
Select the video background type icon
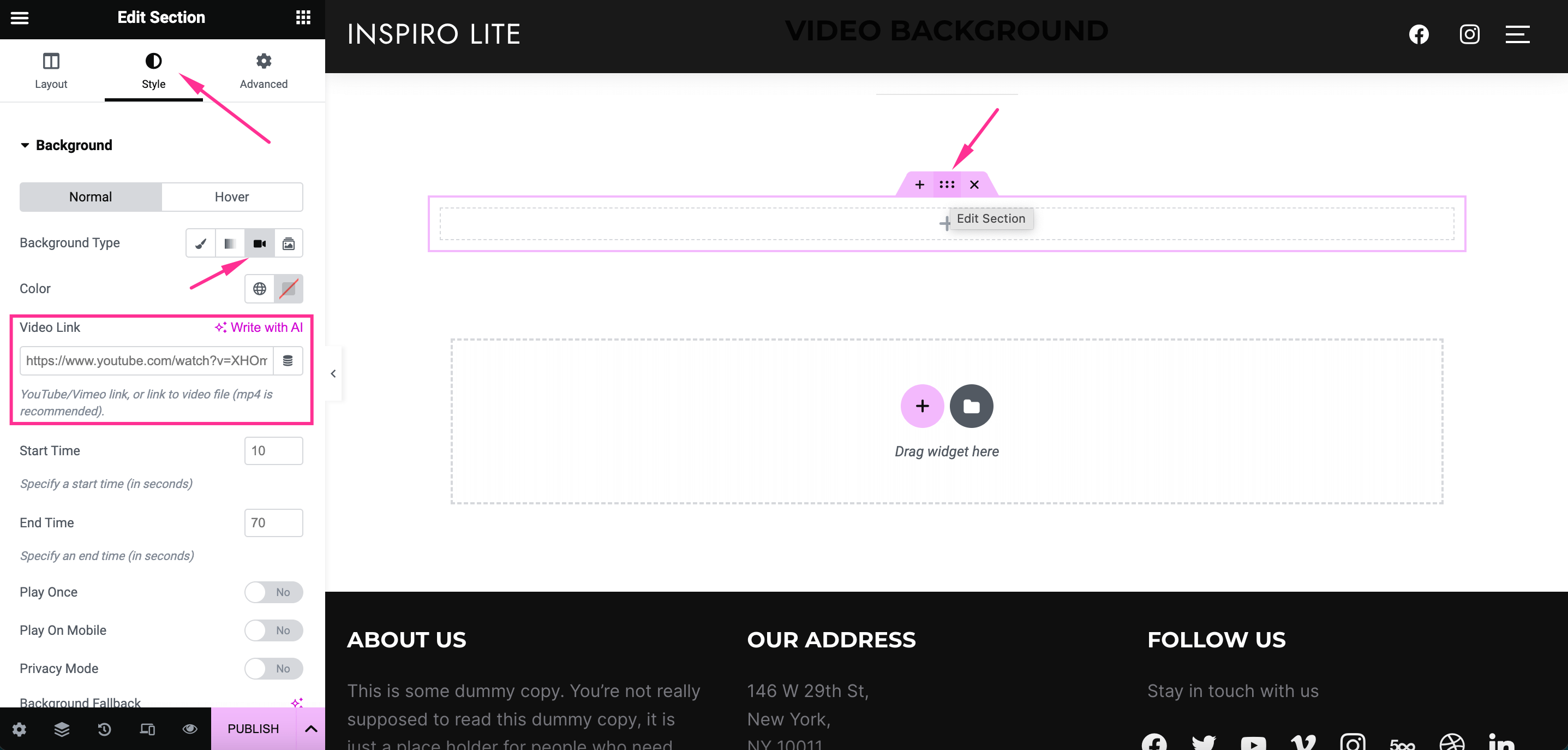258,243
